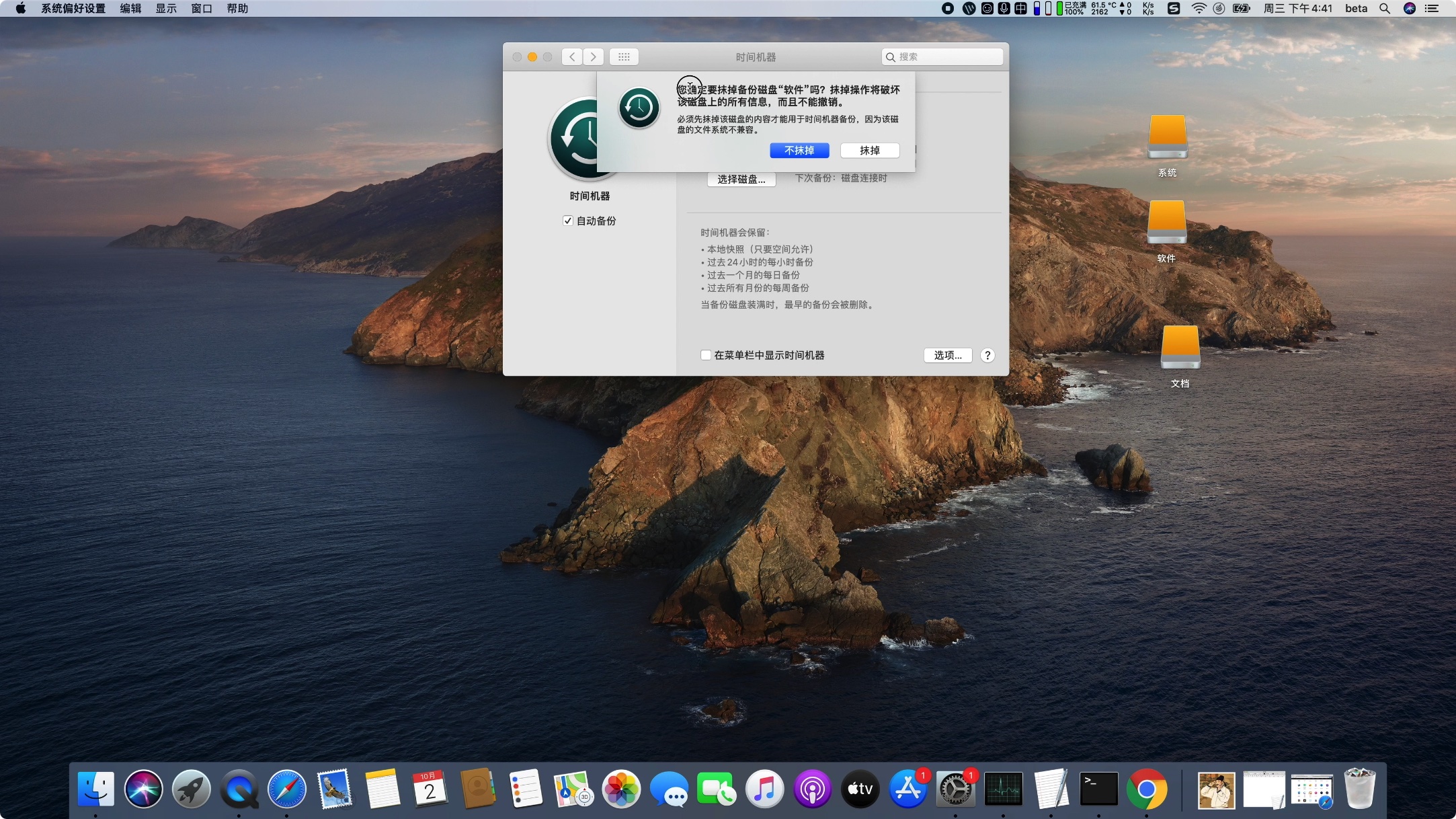Open Music in the Dock
This screenshot has height=819, width=1456.
tap(764, 789)
